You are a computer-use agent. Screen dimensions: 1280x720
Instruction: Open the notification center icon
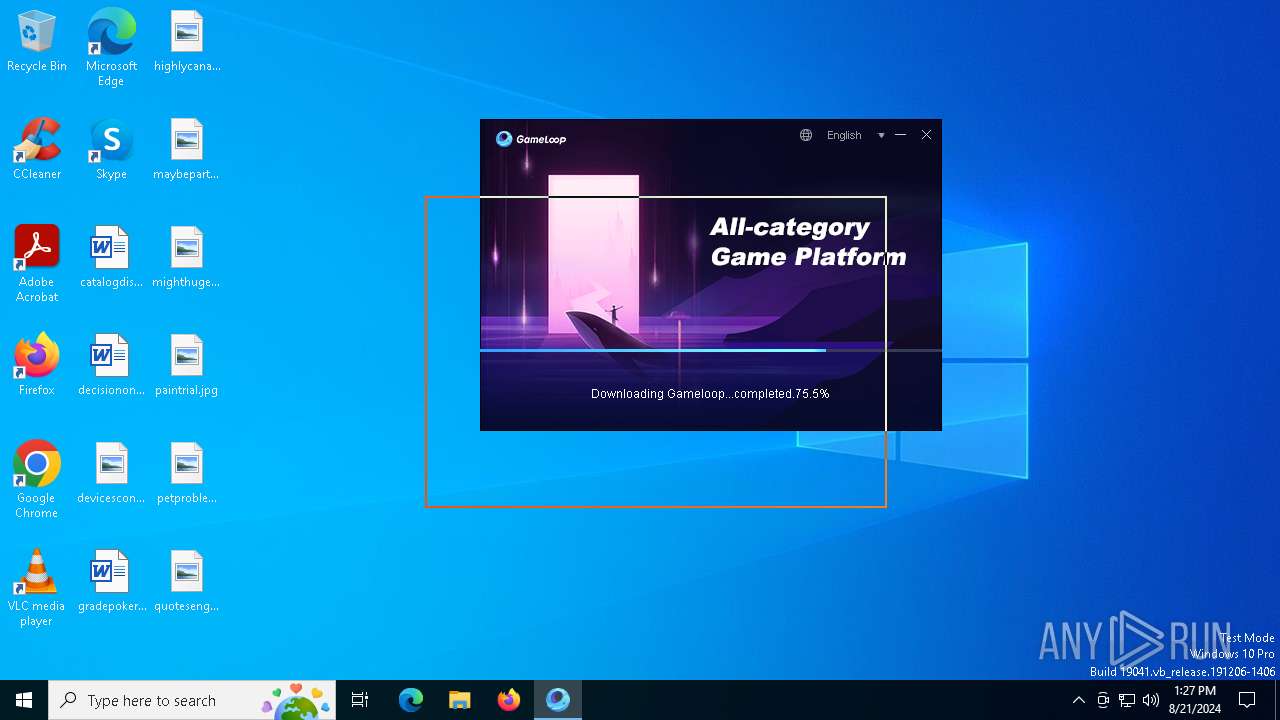point(1247,700)
